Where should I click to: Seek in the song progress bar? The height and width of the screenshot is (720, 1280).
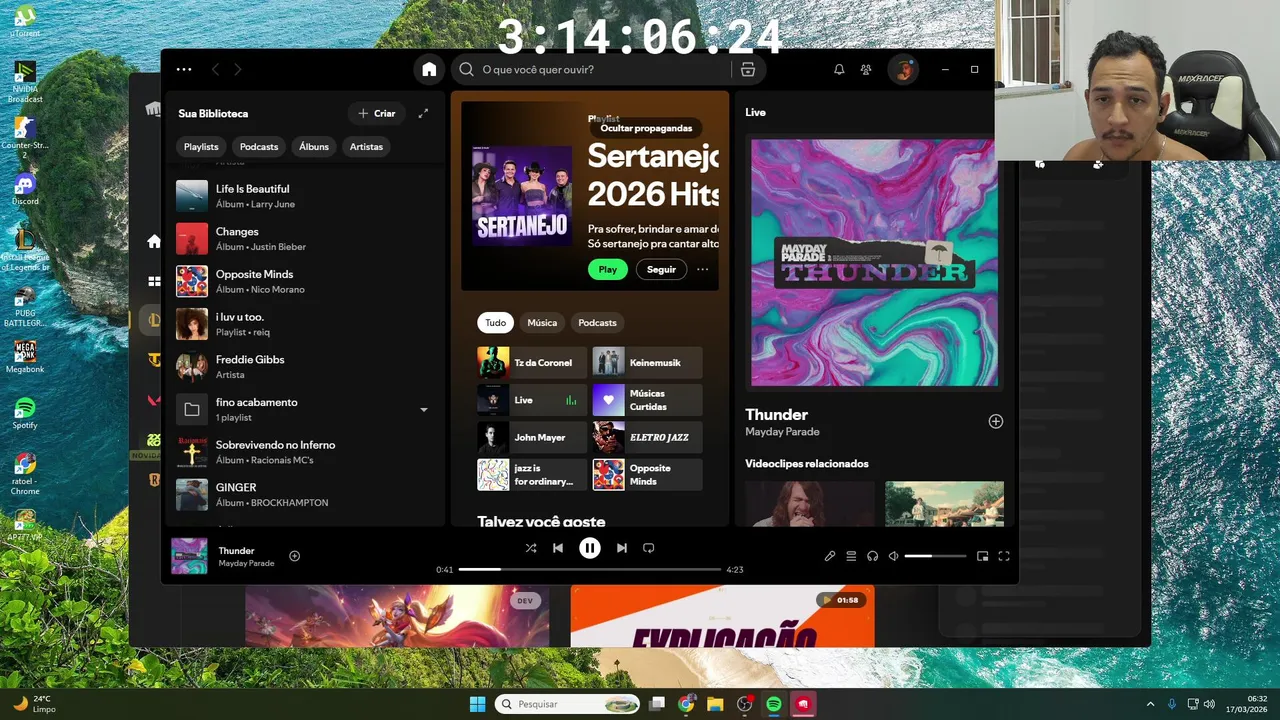coord(590,569)
